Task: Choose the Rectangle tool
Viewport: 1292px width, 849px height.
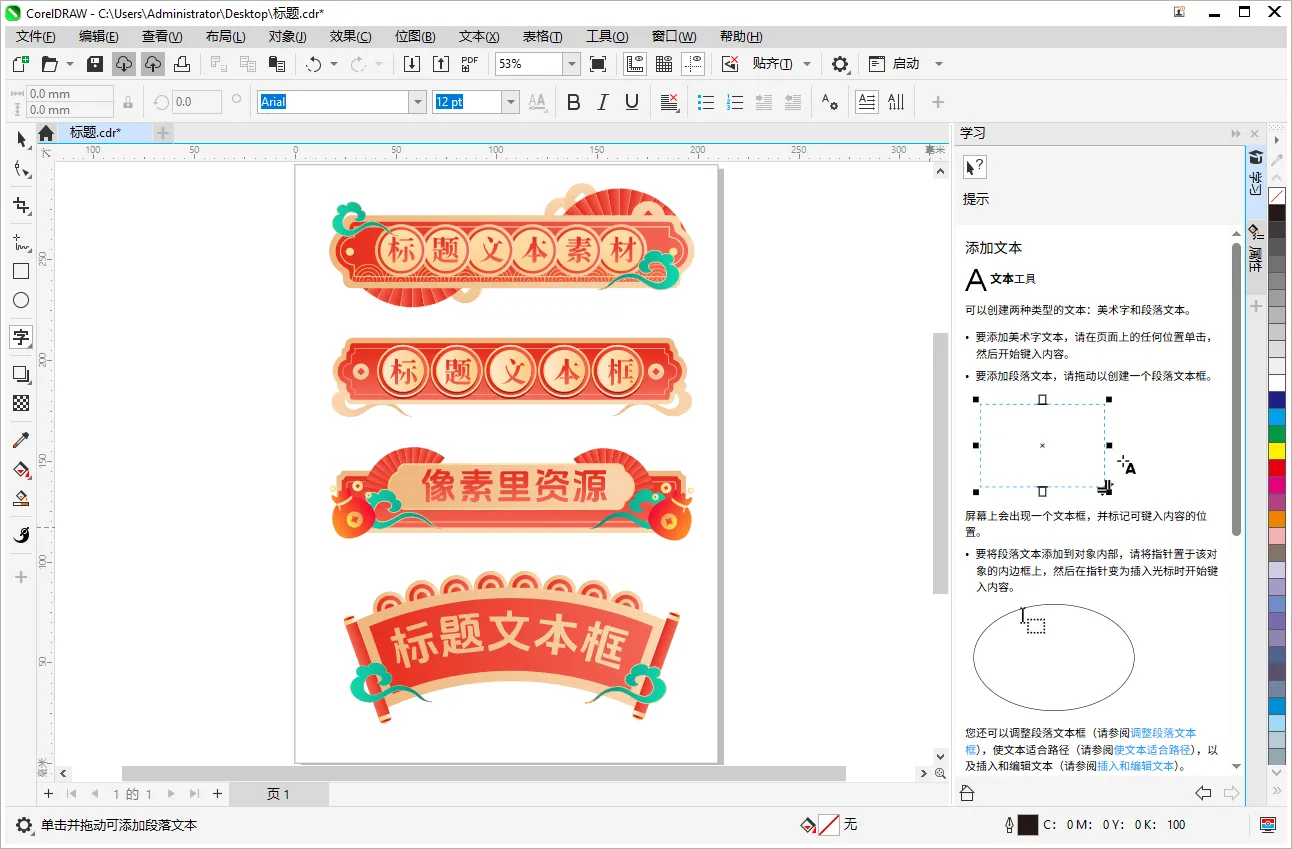Action: point(21,271)
